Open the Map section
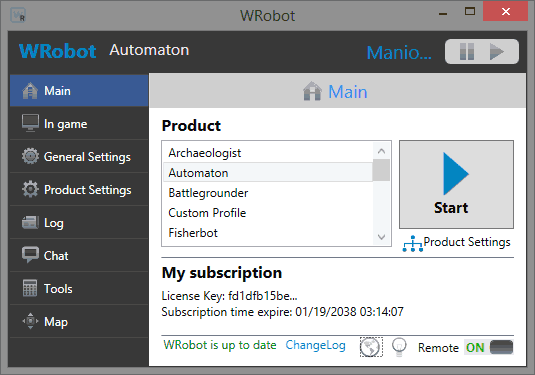This screenshot has width=535, height=375. 79,321
